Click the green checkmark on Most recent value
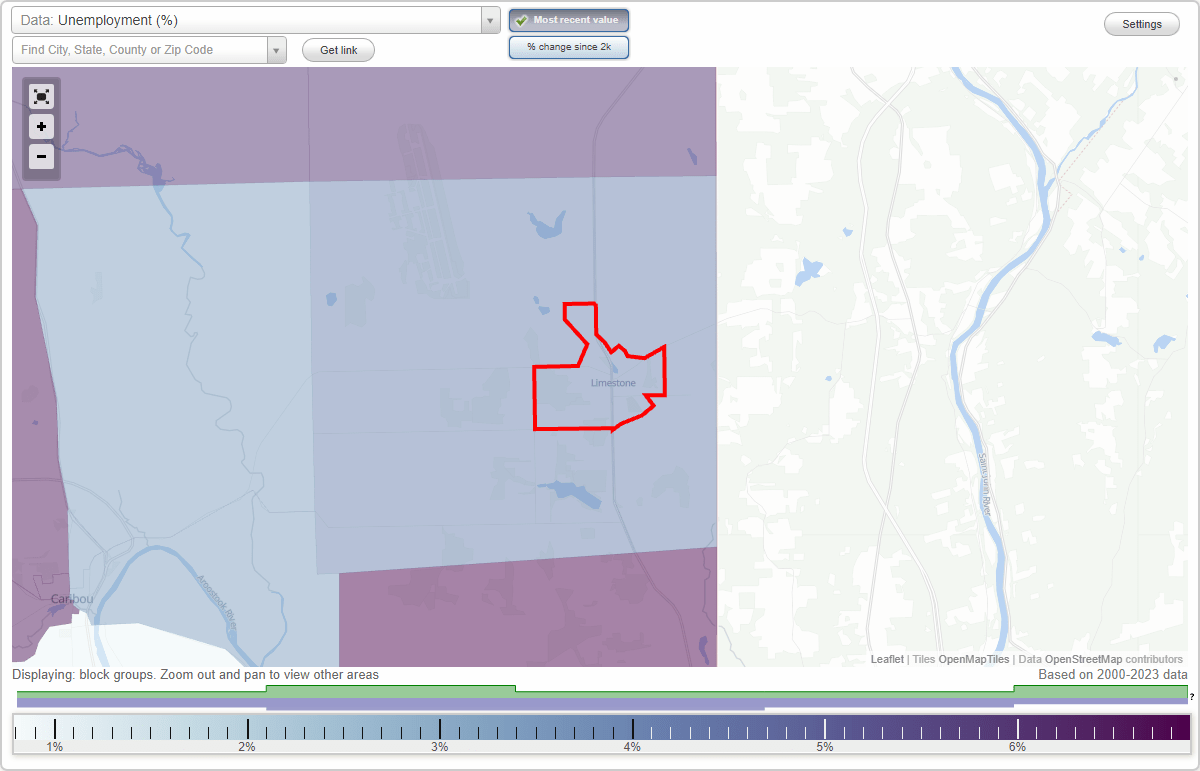The width and height of the screenshot is (1200, 771). click(522, 19)
